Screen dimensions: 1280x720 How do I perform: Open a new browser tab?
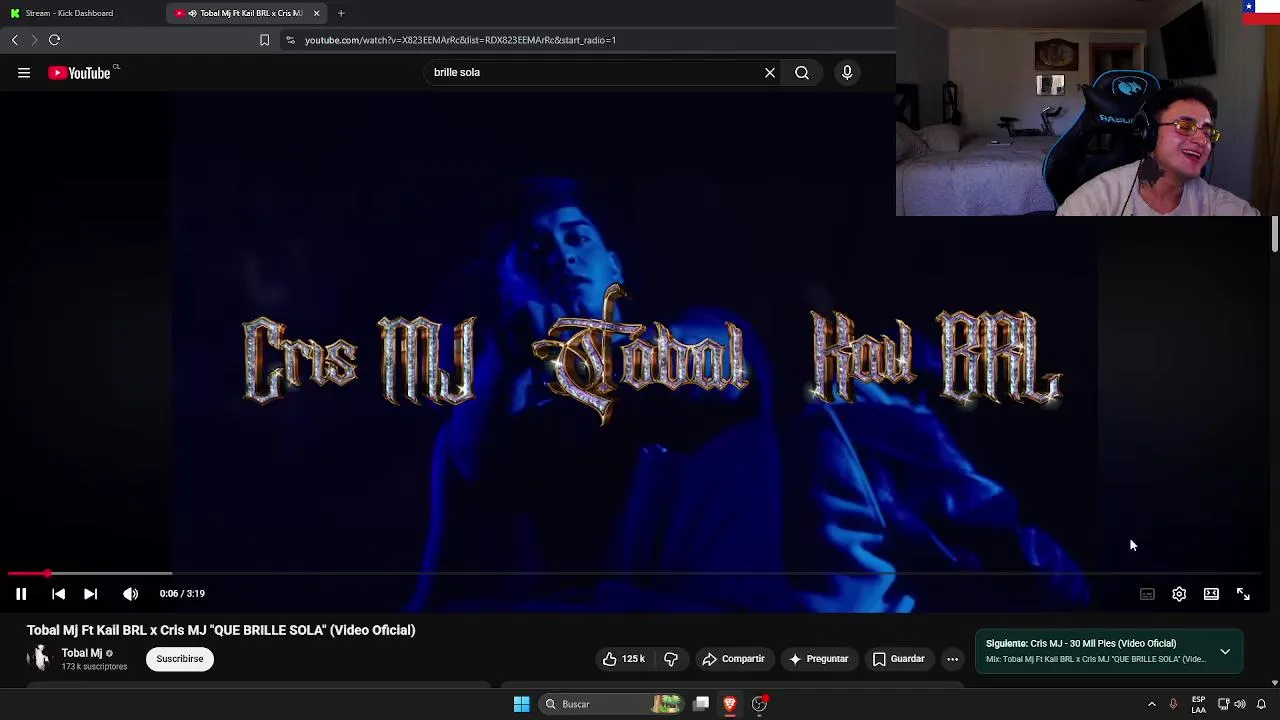tap(341, 13)
